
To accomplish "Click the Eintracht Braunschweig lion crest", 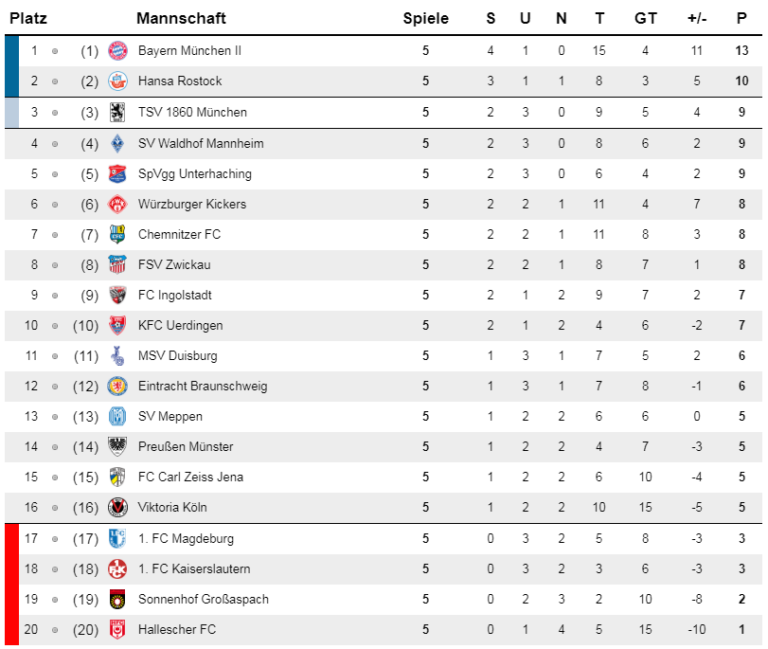I will tap(118, 386).
